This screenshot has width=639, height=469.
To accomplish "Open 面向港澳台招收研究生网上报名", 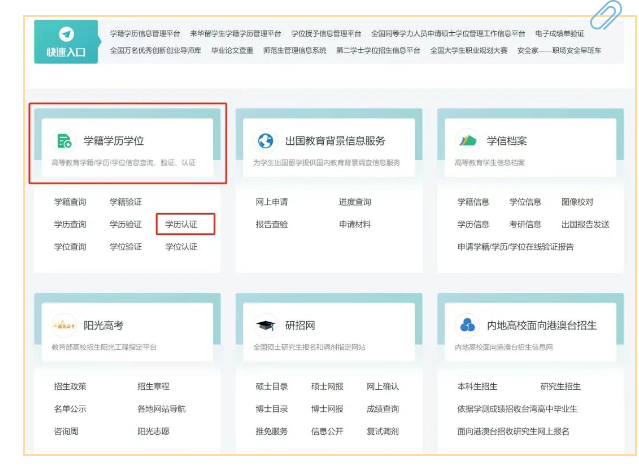I will (512, 431).
